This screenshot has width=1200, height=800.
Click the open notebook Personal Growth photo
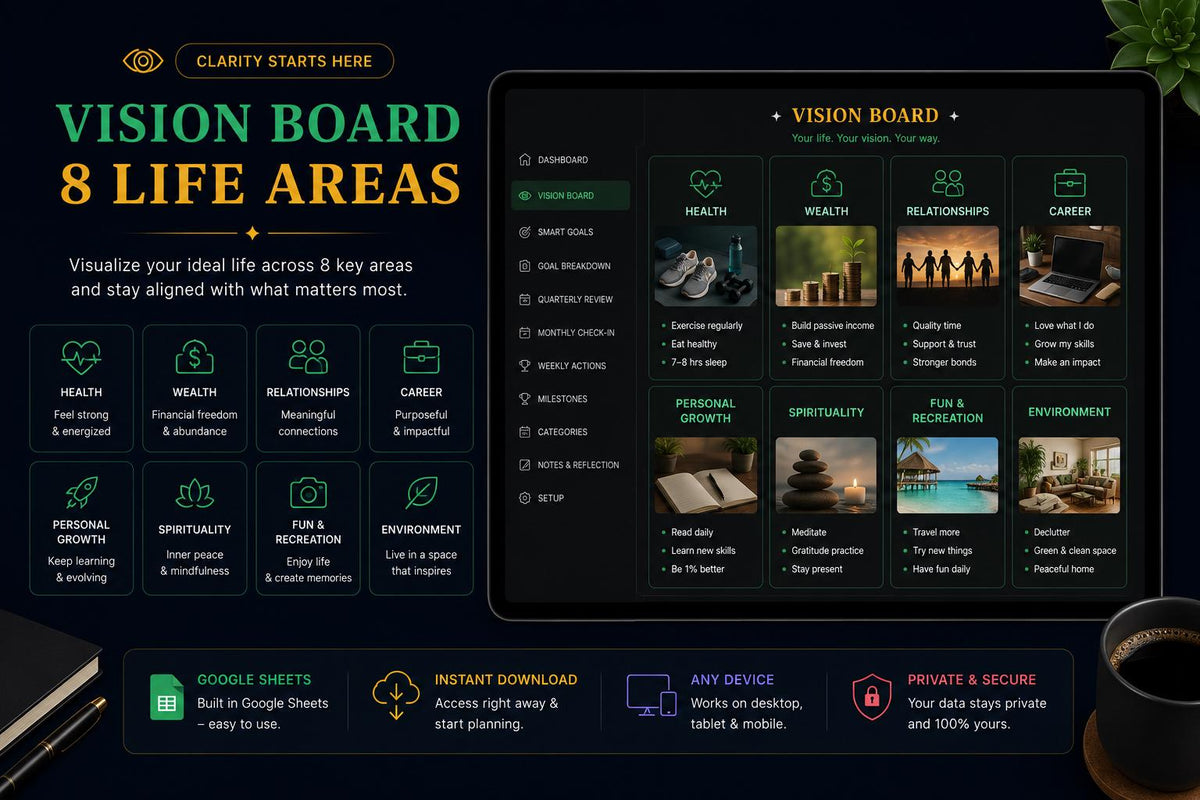click(x=706, y=475)
